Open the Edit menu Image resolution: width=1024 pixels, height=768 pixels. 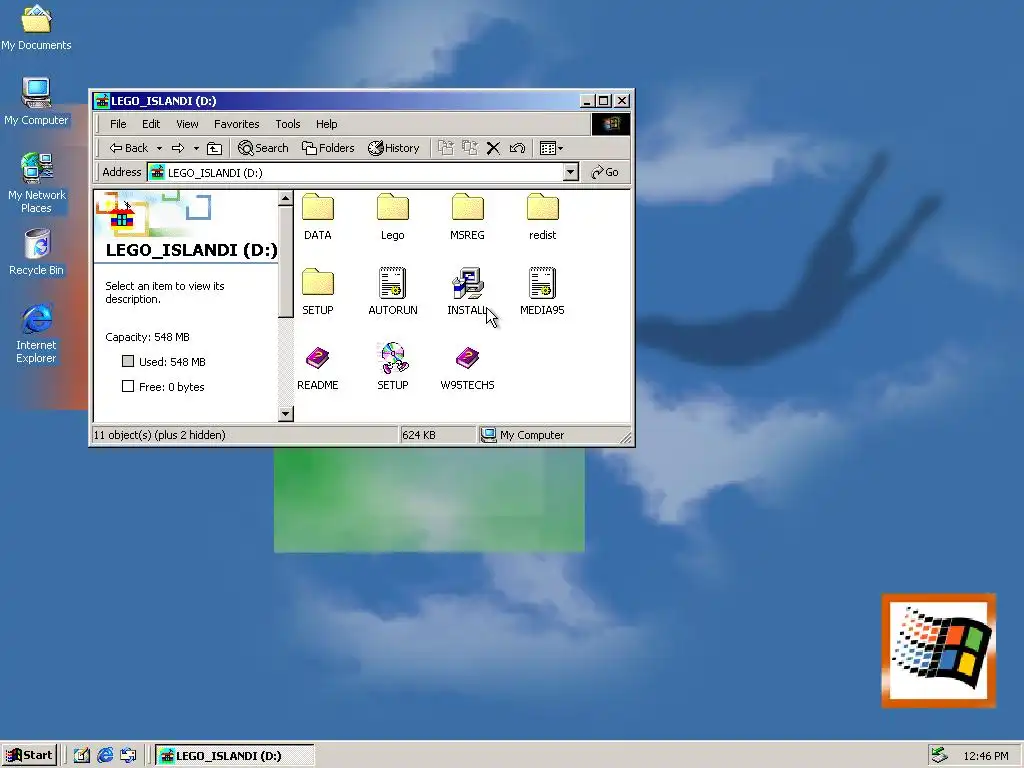[151, 124]
